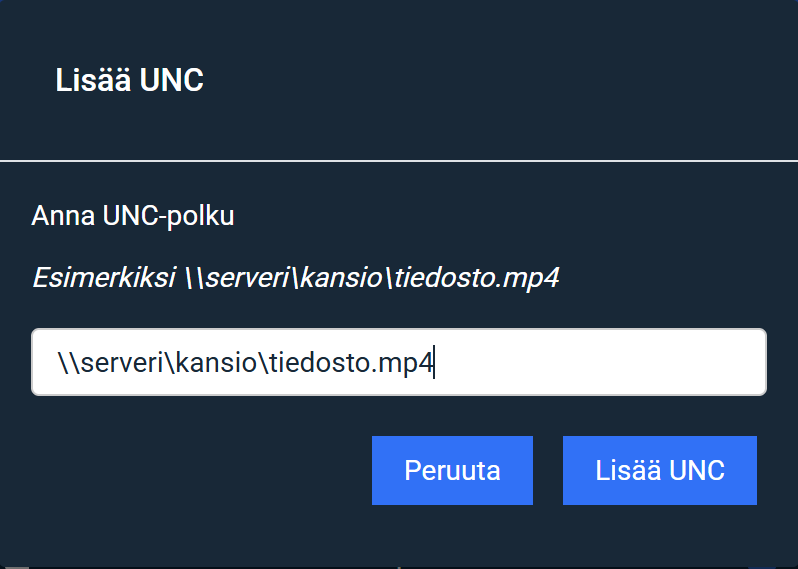Click the word "Esimerkiksi" in the hint
The height and width of the screenshot is (569, 798).
(103, 277)
